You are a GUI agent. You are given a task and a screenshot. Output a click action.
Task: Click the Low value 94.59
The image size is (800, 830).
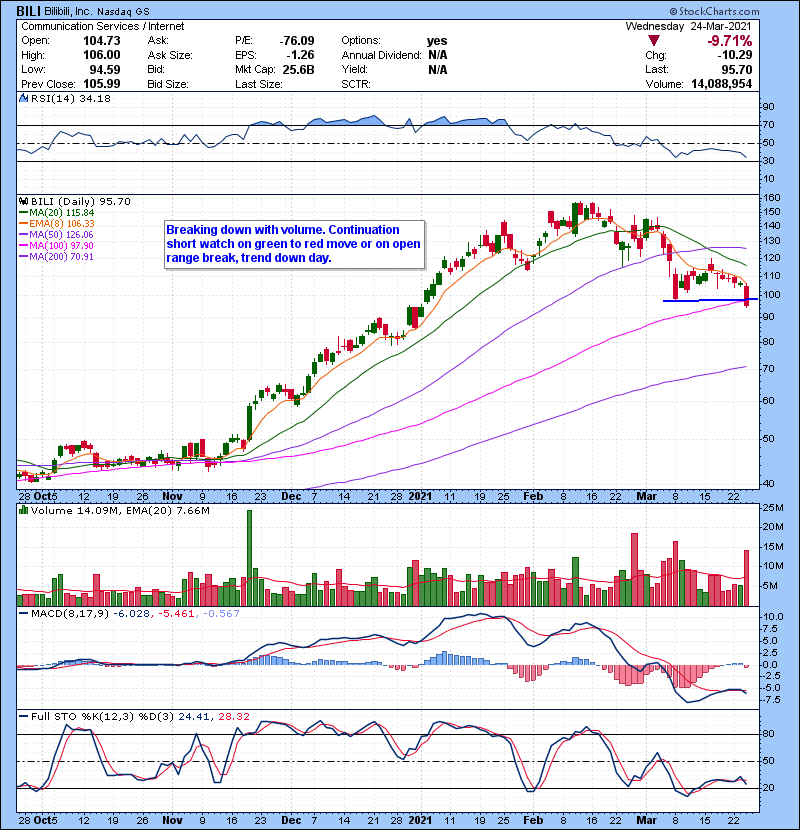(x=105, y=70)
